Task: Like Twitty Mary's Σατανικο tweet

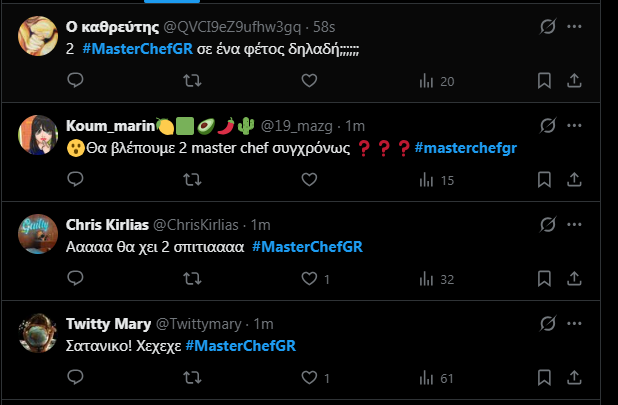Action: tap(310, 378)
